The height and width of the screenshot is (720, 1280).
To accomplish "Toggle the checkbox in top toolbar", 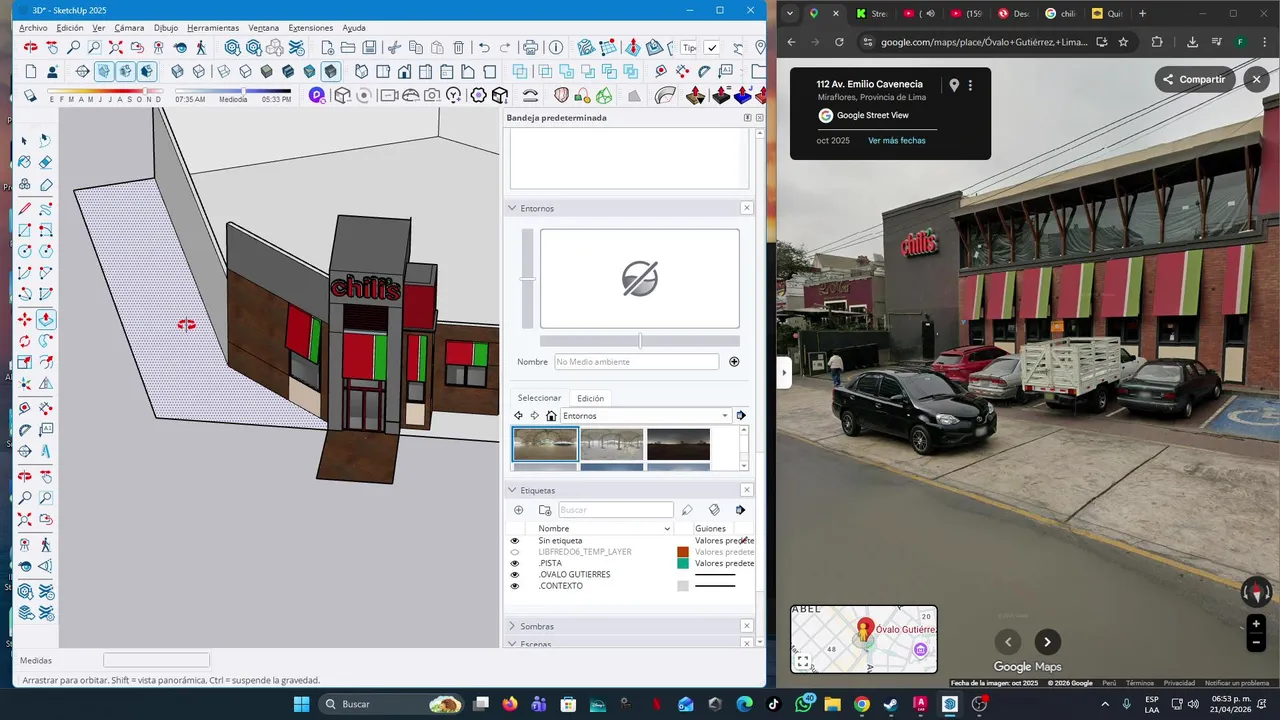I will pos(711,48).
